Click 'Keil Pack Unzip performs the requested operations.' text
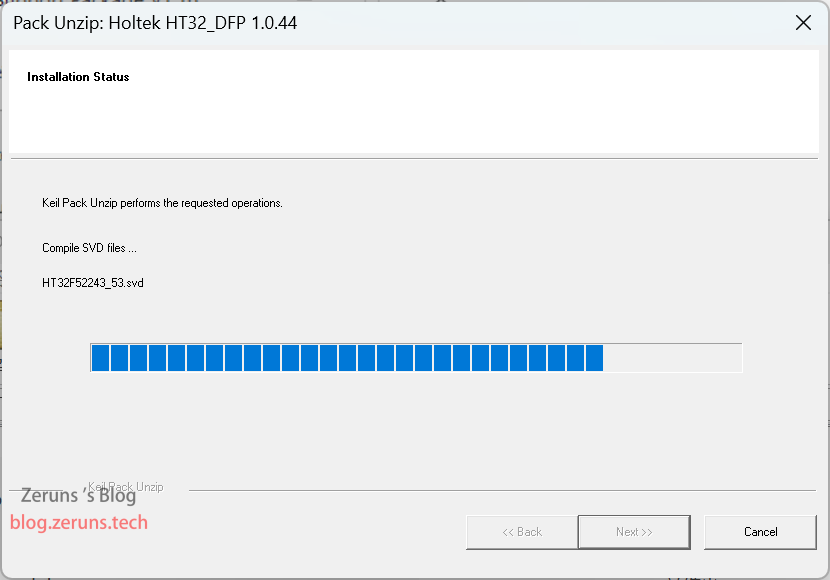Screen dimensions: 830x580 (x=162, y=203)
